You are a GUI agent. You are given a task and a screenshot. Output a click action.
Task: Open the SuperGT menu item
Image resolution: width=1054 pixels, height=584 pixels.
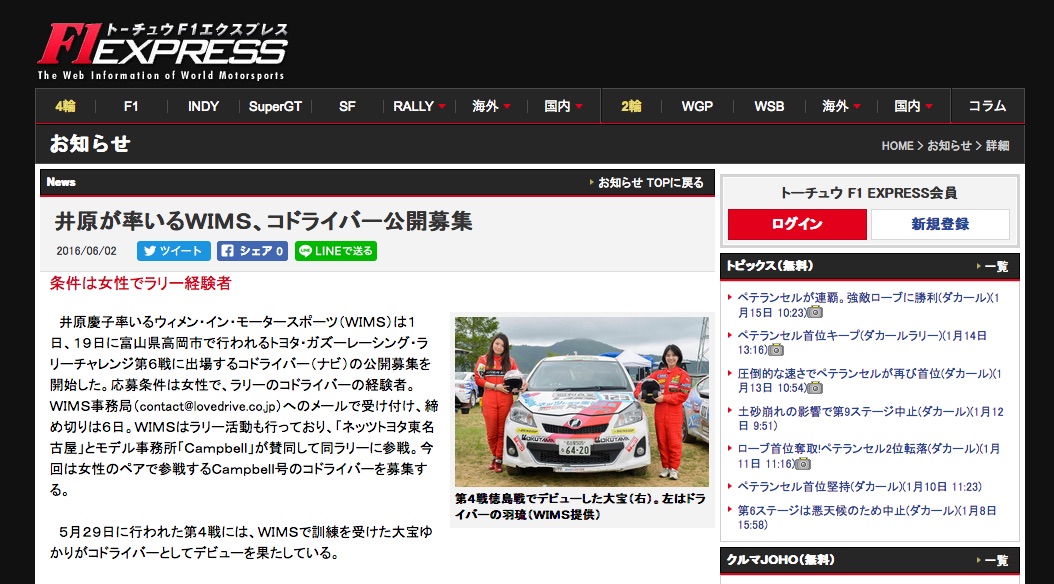click(275, 106)
